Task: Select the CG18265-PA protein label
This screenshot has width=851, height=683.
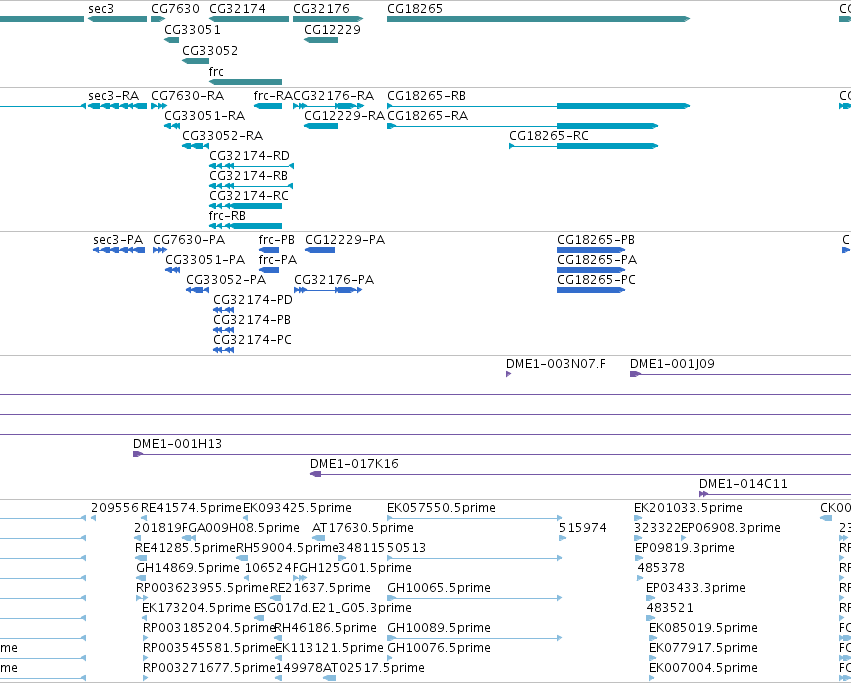Action: pyautogui.click(x=597, y=260)
